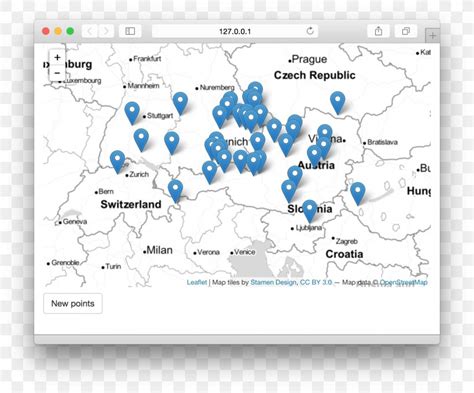Screen dimensions: 474x393
Task: Minimize the window with yellow button
Action: [x=58, y=31]
